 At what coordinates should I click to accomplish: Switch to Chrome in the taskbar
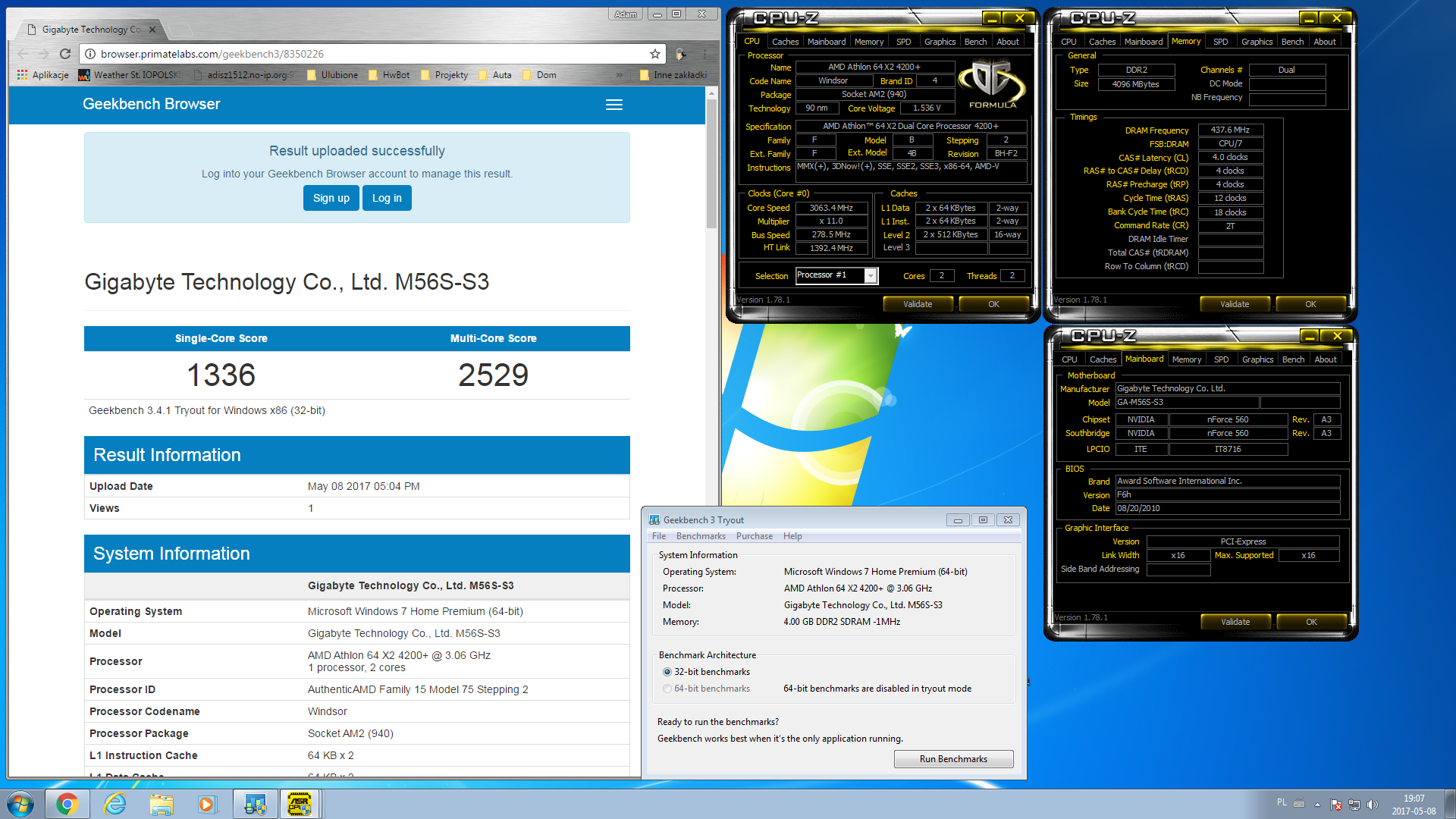[x=67, y=804]
